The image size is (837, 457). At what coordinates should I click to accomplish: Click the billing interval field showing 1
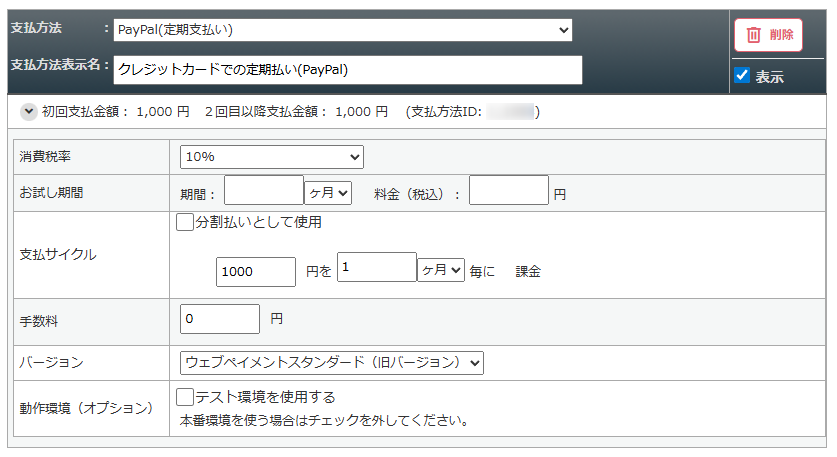pyautogui.click(x=376, y=268)
